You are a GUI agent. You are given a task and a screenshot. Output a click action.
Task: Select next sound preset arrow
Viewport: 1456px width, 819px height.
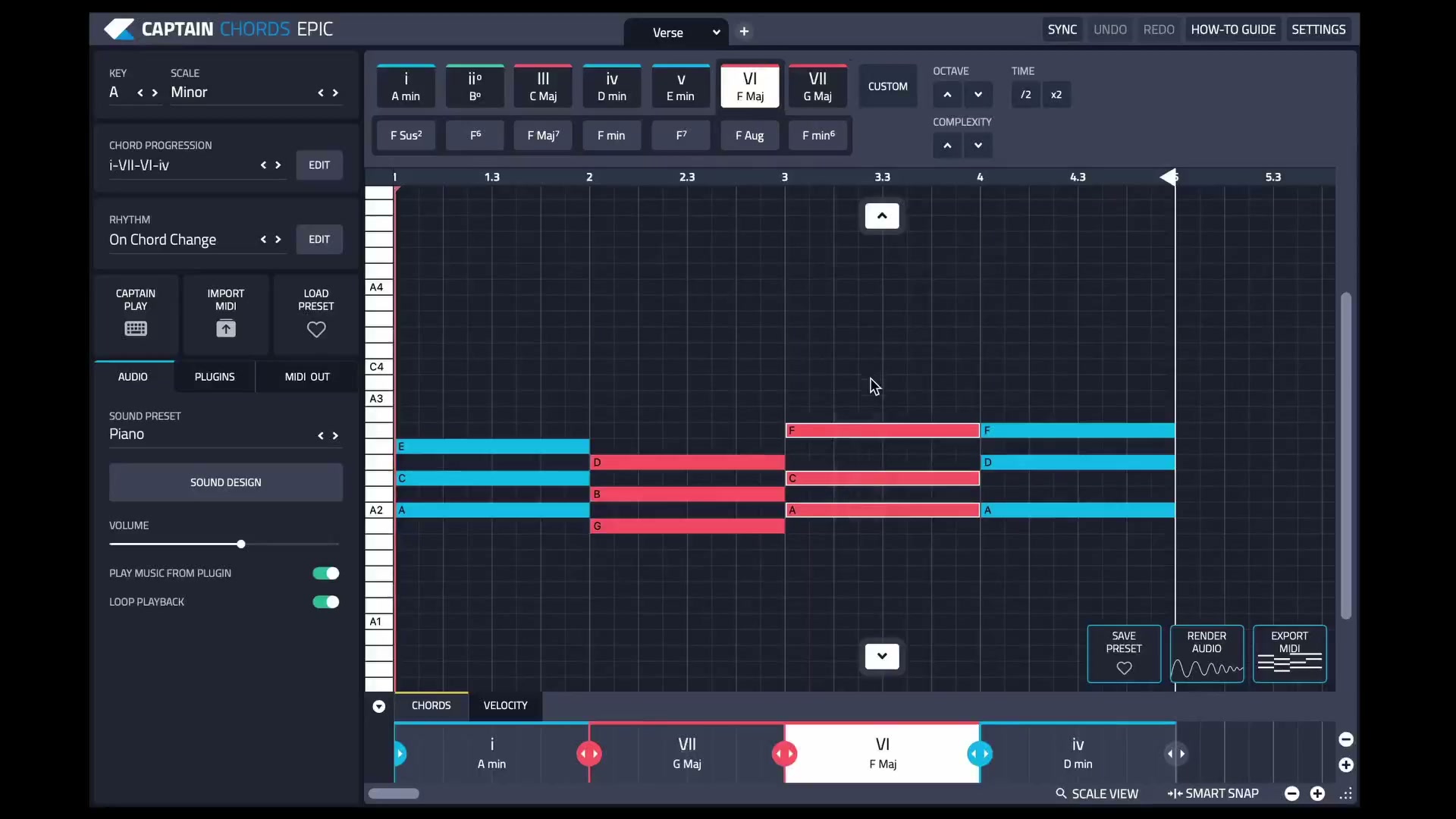click(x=335, y=435)
